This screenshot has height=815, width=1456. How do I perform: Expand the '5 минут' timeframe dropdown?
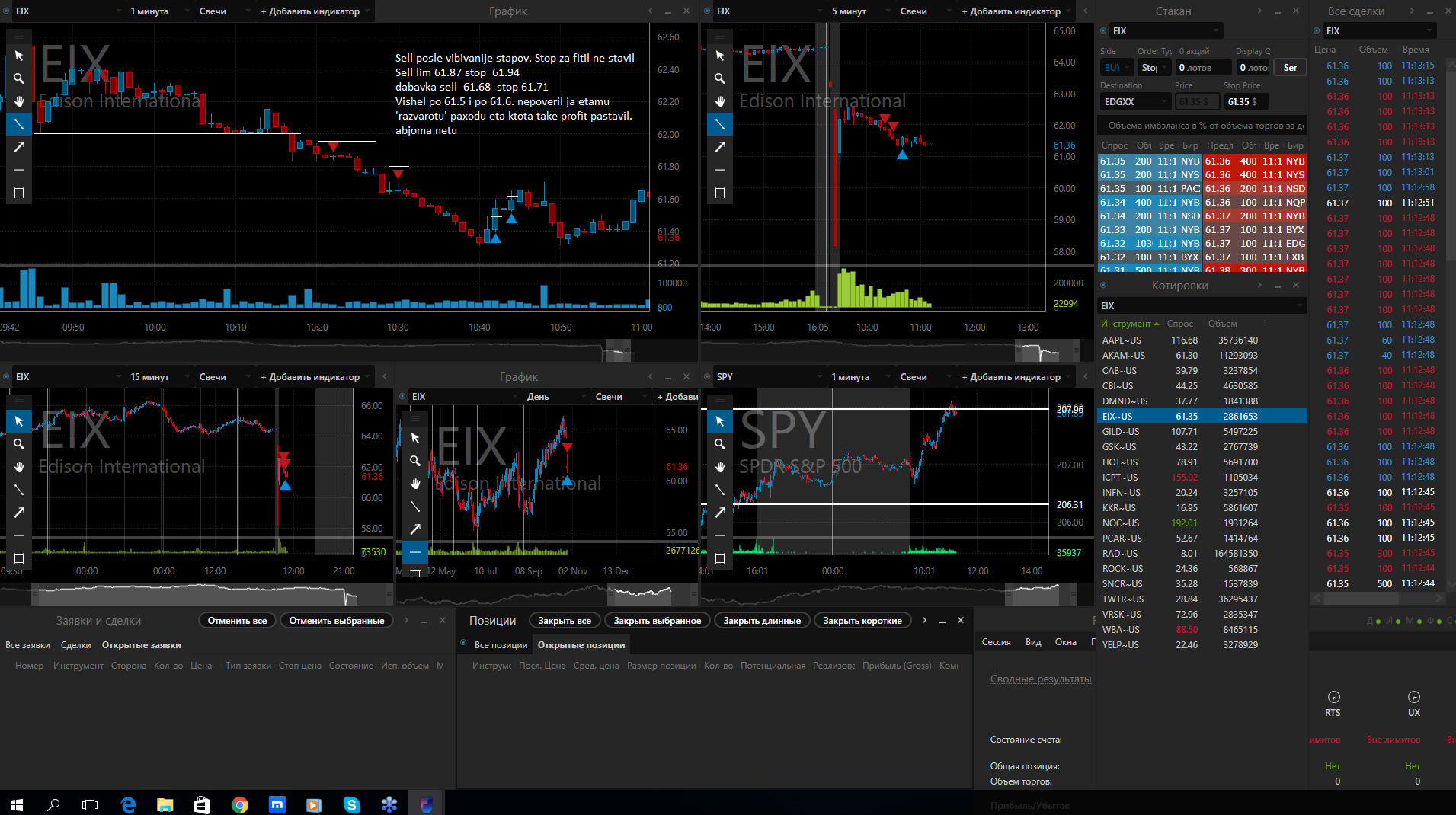click(859, 11)
